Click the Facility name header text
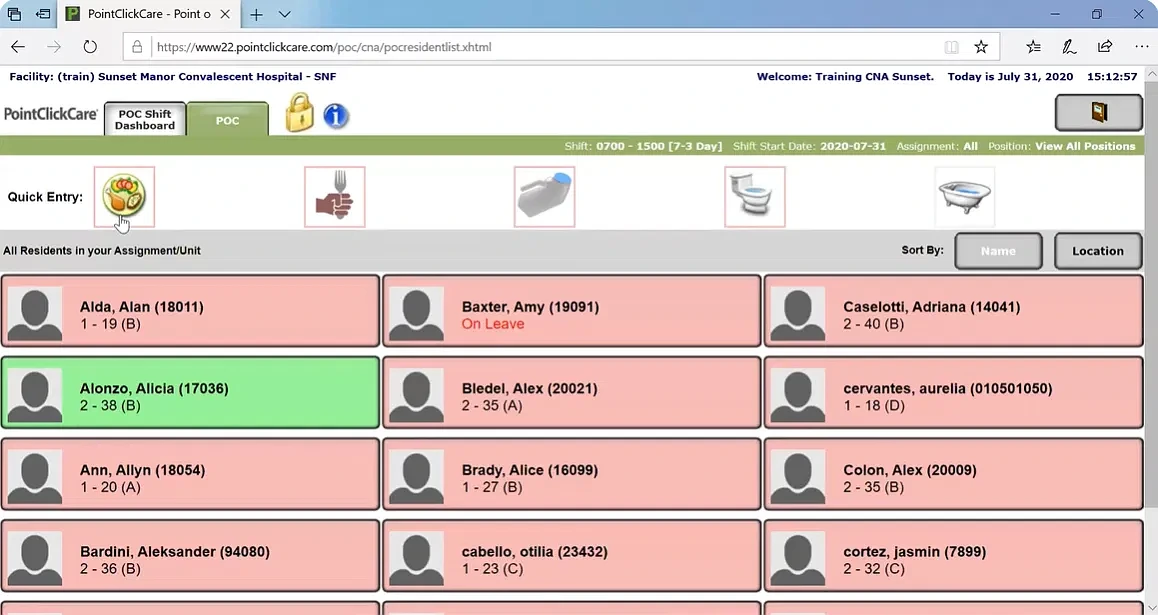Image resolution: width=1158 pixels, height=615 pixels. [173, 76]
